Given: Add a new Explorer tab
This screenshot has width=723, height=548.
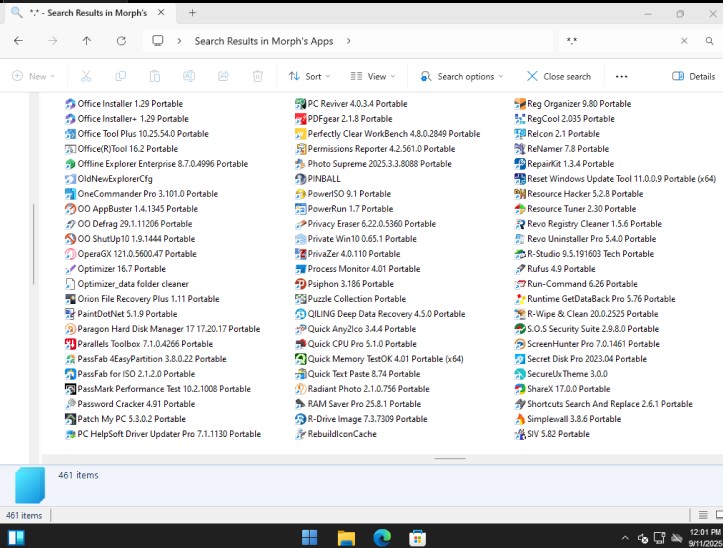Looking at the screenshot, I should pos(192,13).
